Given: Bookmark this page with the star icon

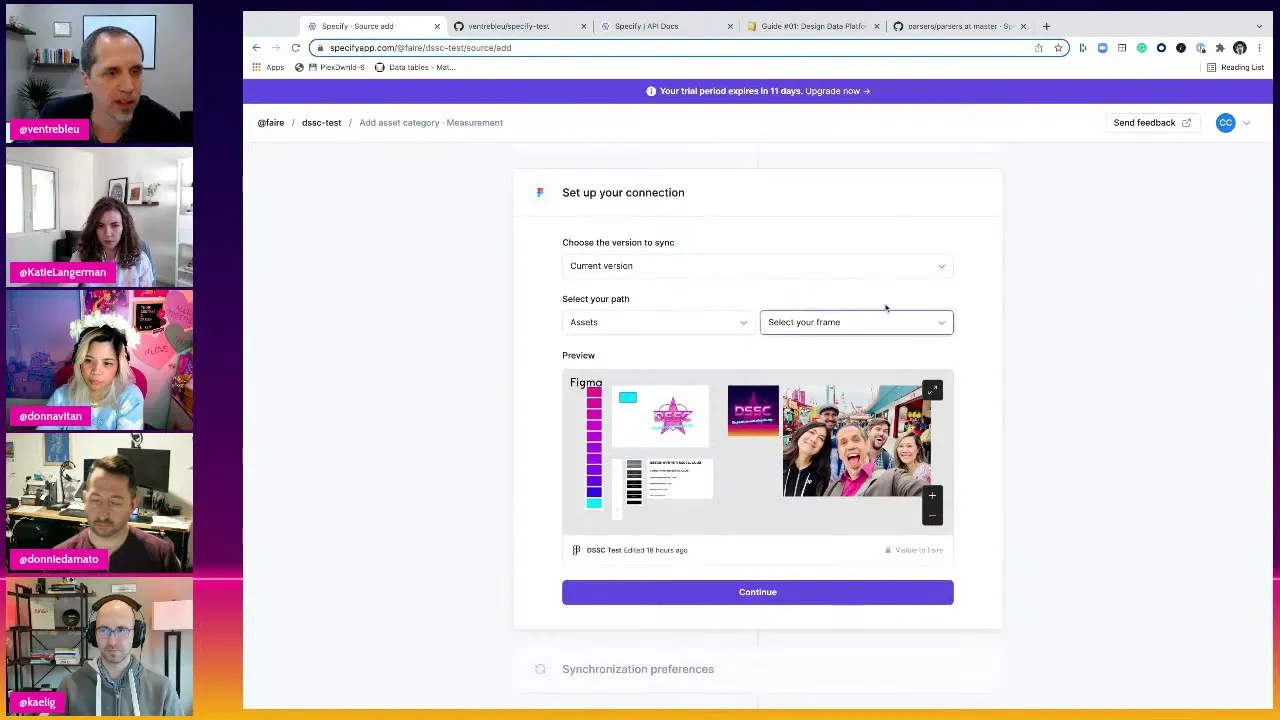Looking at the screenshot, I should 1058,48.
